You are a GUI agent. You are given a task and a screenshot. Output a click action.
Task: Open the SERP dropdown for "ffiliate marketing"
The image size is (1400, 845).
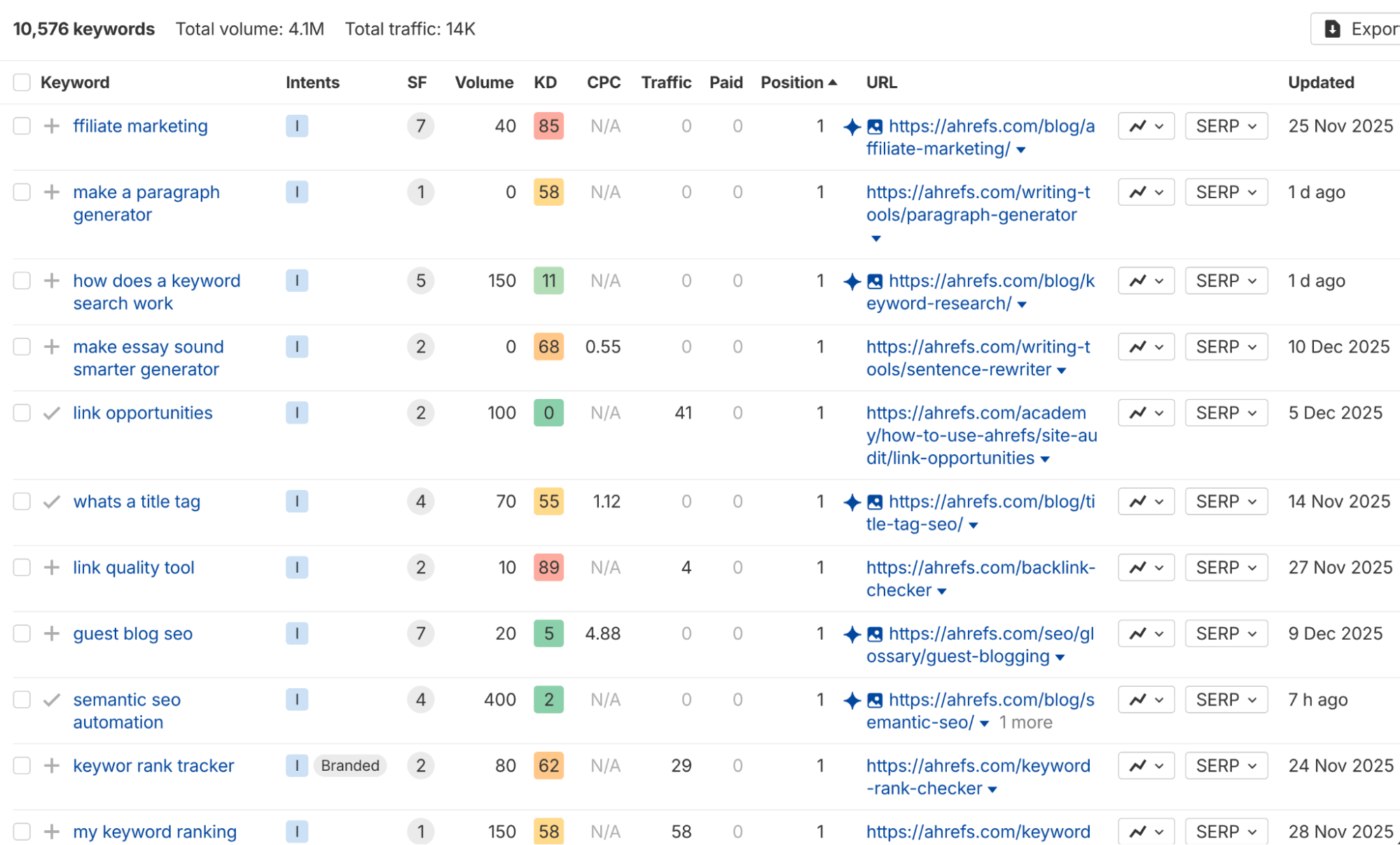(1226, 126)
